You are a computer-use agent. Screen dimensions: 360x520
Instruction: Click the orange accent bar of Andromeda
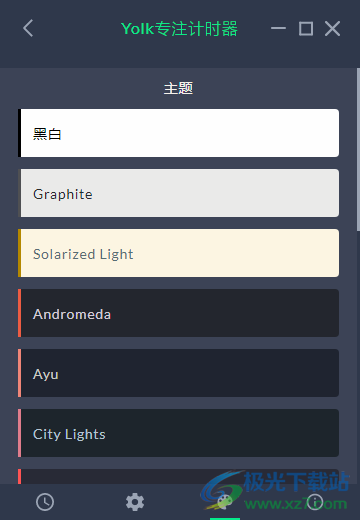[x=19, y=313]
